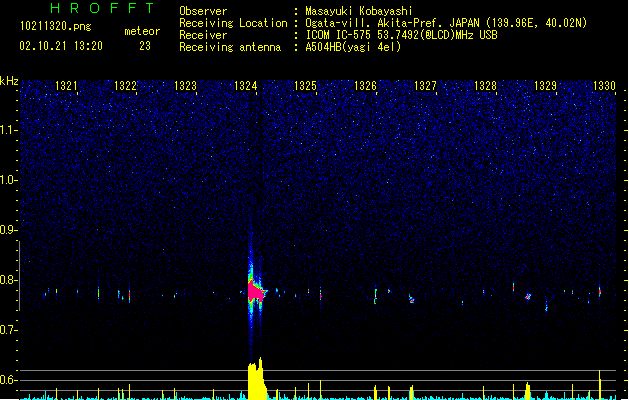This screenshot has width=629, height=400.
Task: Click the tall yellow intensity peak at 1324
Action: tap(257, 379)
